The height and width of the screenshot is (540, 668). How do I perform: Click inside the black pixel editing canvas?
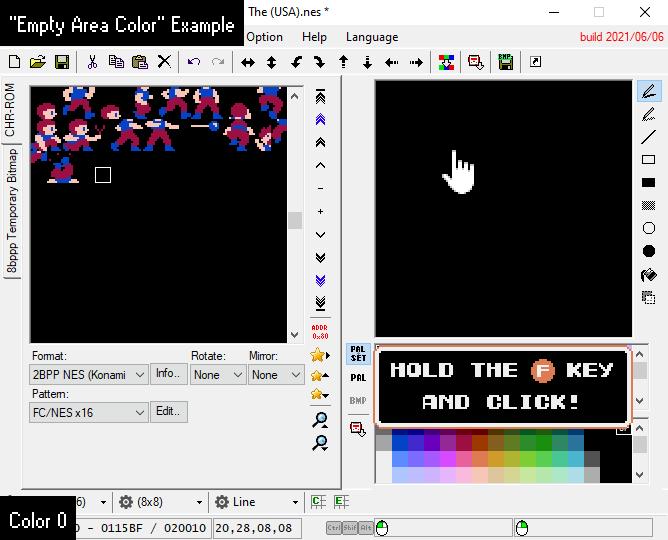tap(504, 209)
